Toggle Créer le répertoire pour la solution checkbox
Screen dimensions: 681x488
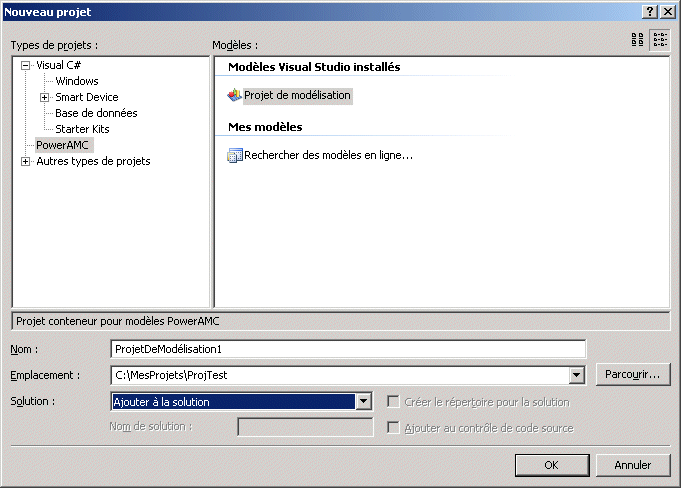(394, 402)
